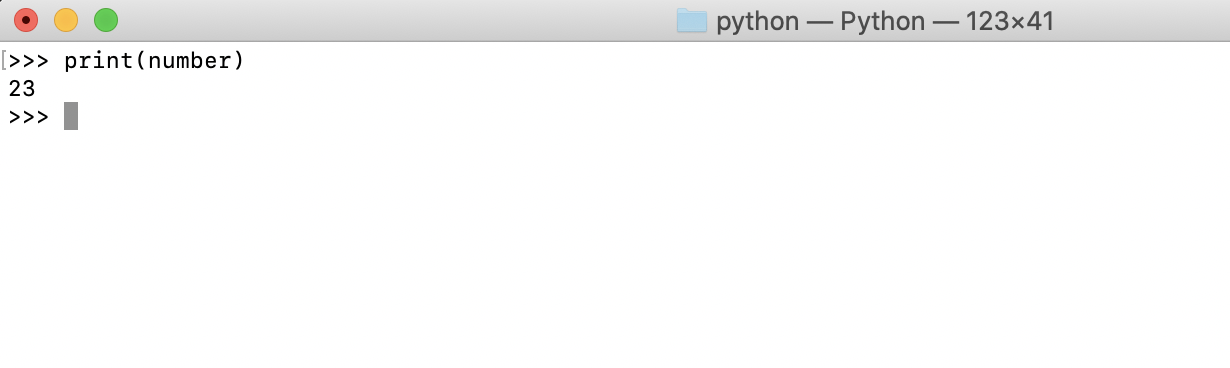Image resolution: width=1230 pixels, height=368 pixels.
Task: Click the bracket mark beside first prompt
Action: 4,61
